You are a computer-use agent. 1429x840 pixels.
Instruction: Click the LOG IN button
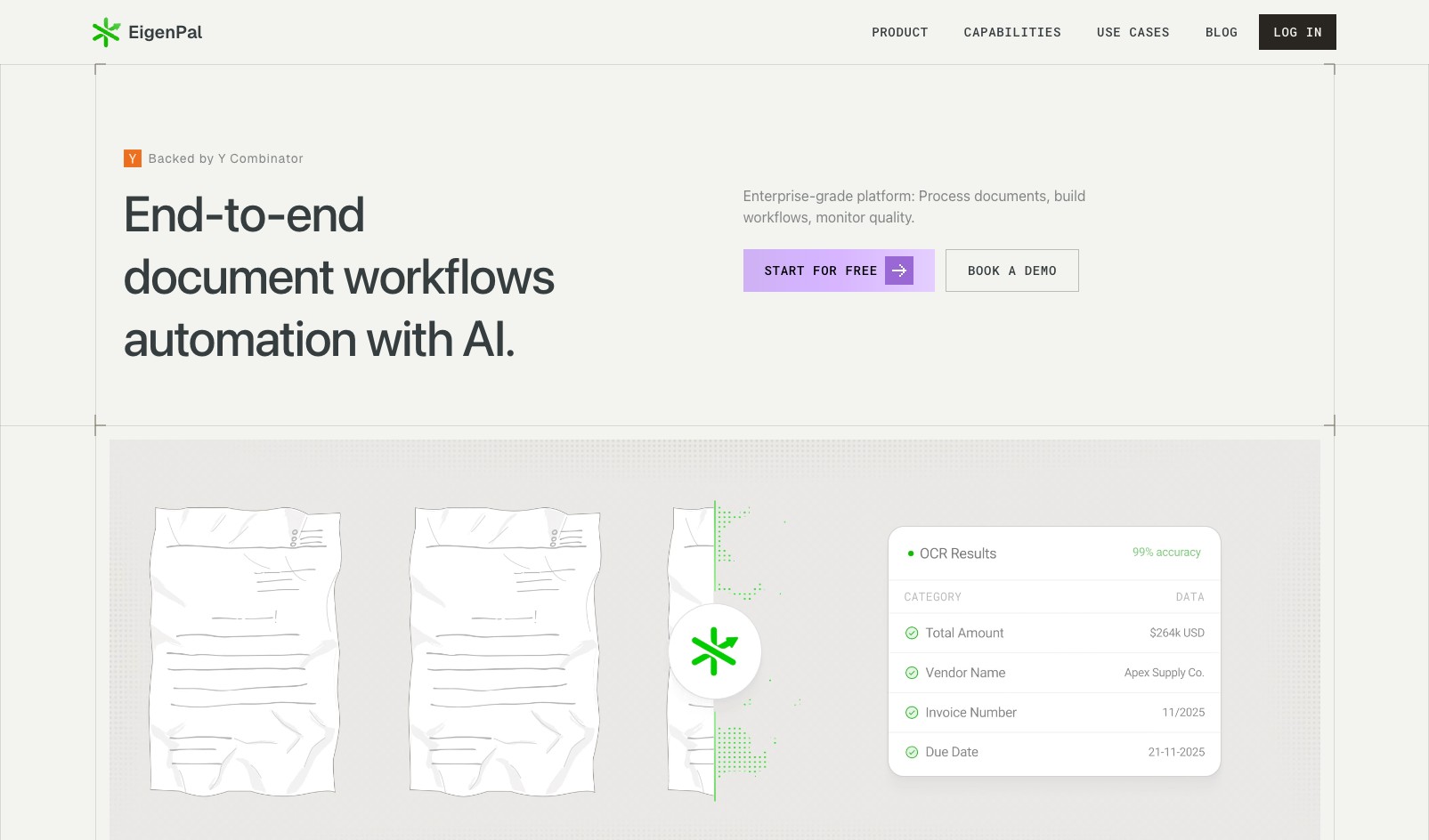pos(1296,32)
